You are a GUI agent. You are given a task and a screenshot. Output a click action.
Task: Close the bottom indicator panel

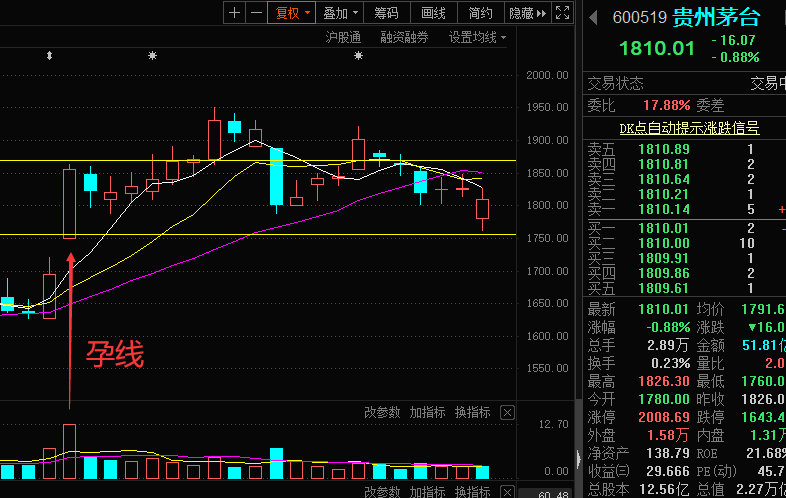coord(507,492)
